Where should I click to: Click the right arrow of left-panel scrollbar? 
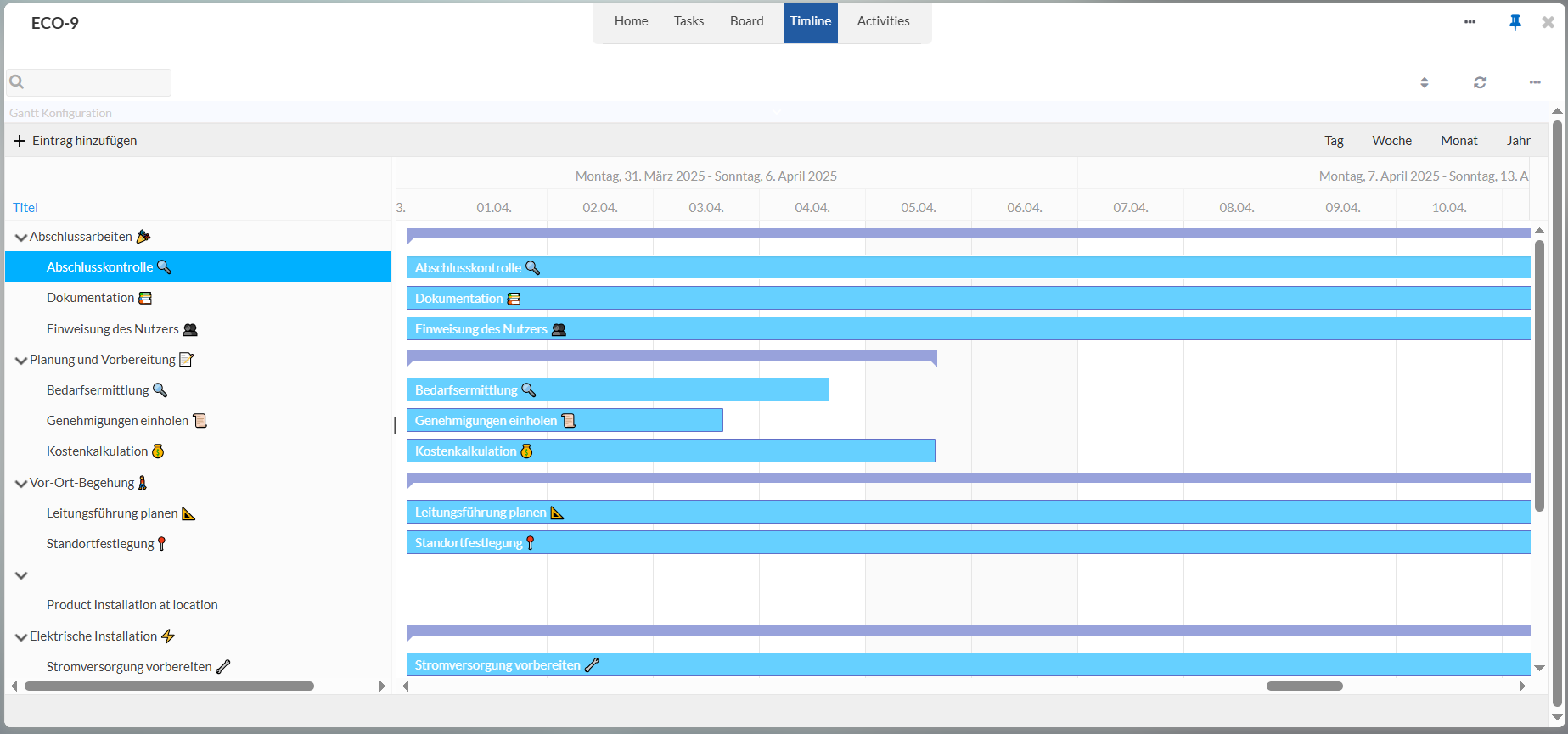click(x=382, y=686)
